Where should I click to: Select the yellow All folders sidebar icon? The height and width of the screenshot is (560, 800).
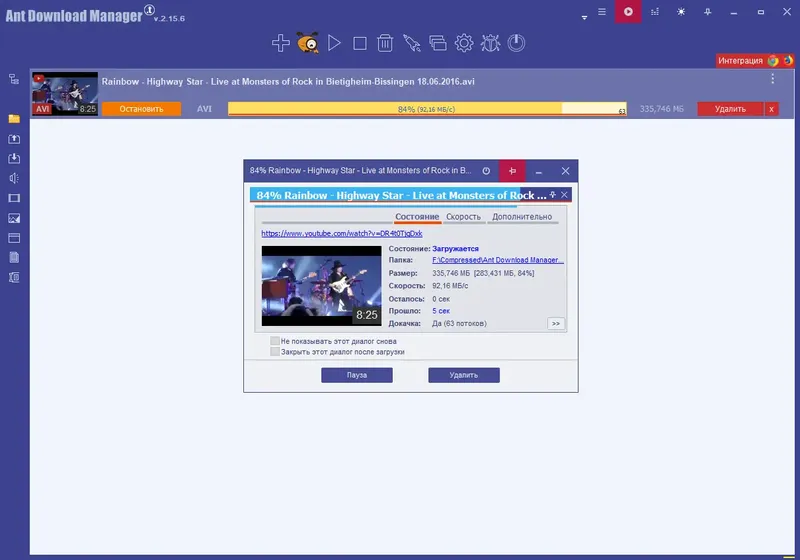pos(14,119)
